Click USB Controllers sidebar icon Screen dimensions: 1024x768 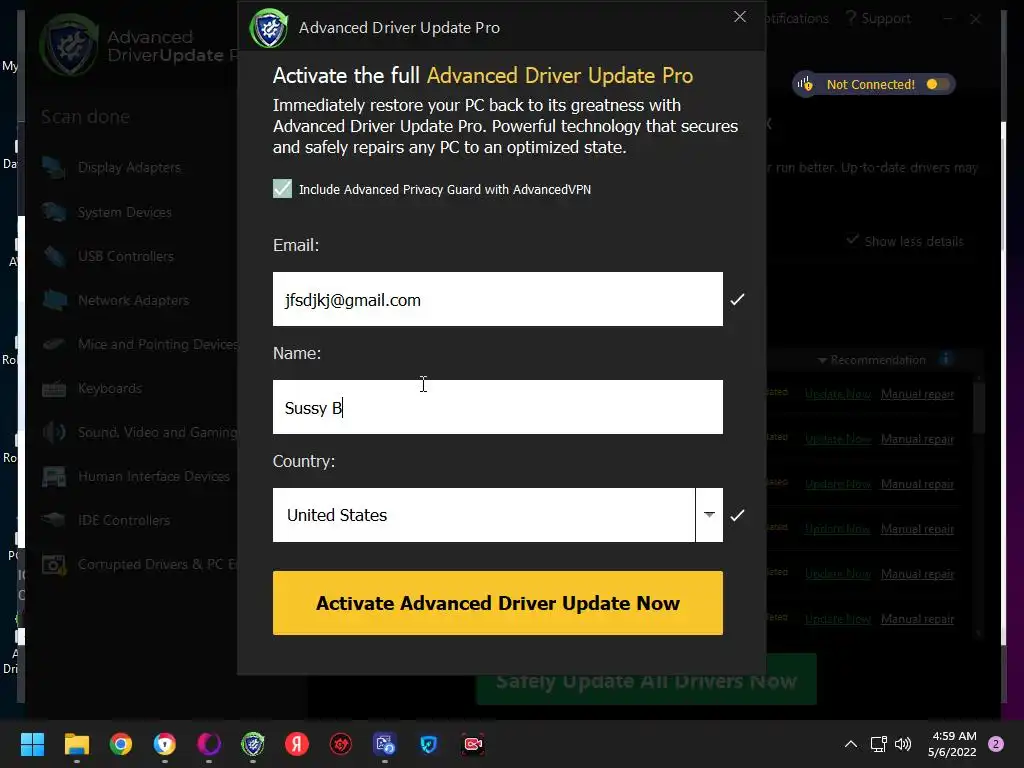pyautogui.click(x=54, y=256)
